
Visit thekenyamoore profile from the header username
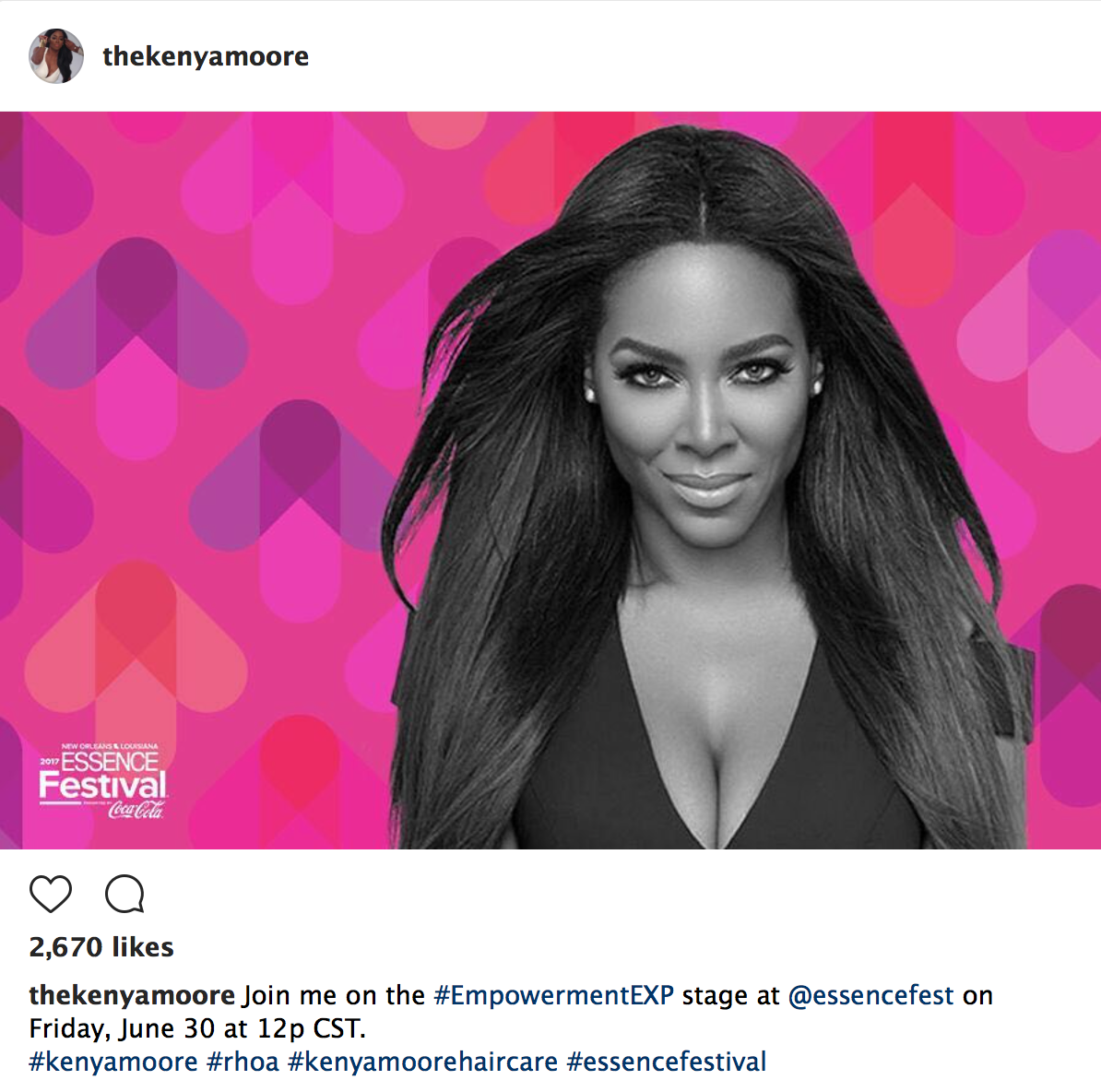[206, 56]
